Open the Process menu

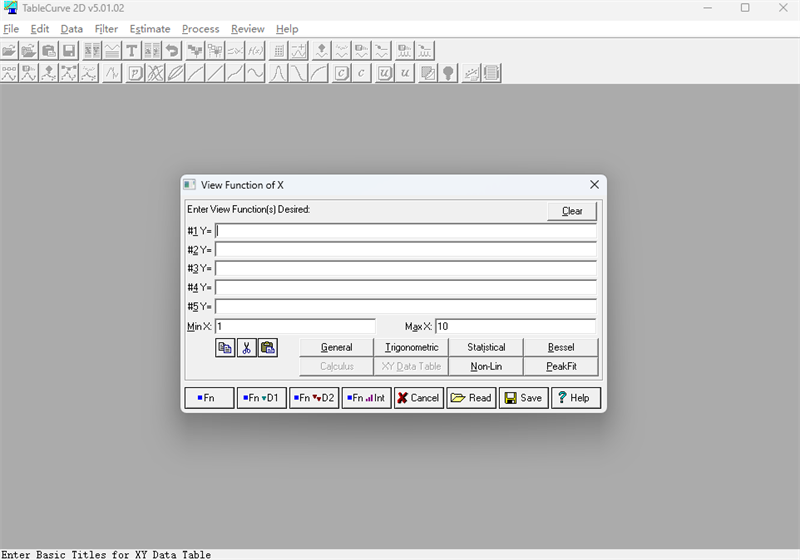click(201, 29)
